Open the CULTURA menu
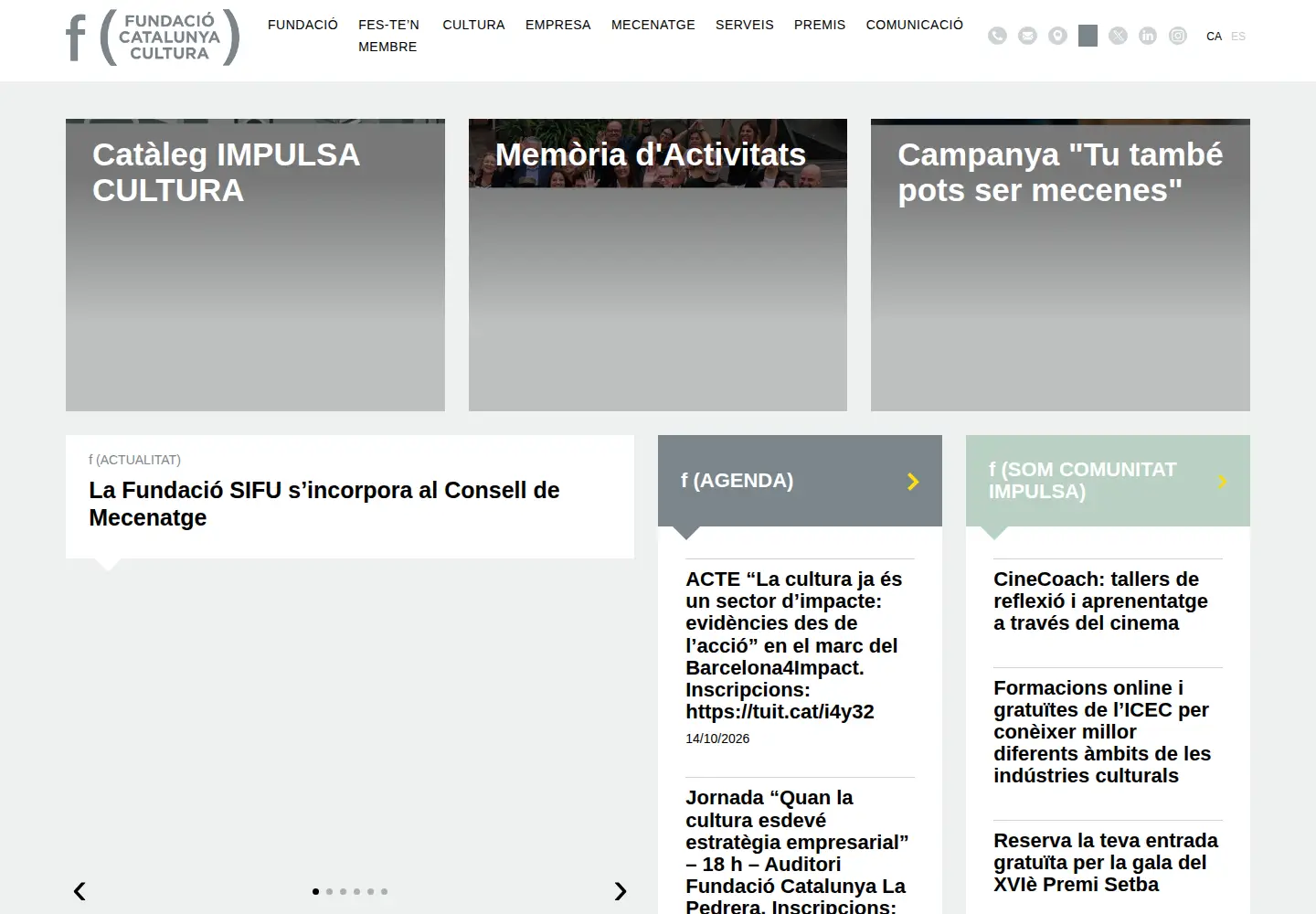Viewport: 1316px width, 914px height. [473, 25]
